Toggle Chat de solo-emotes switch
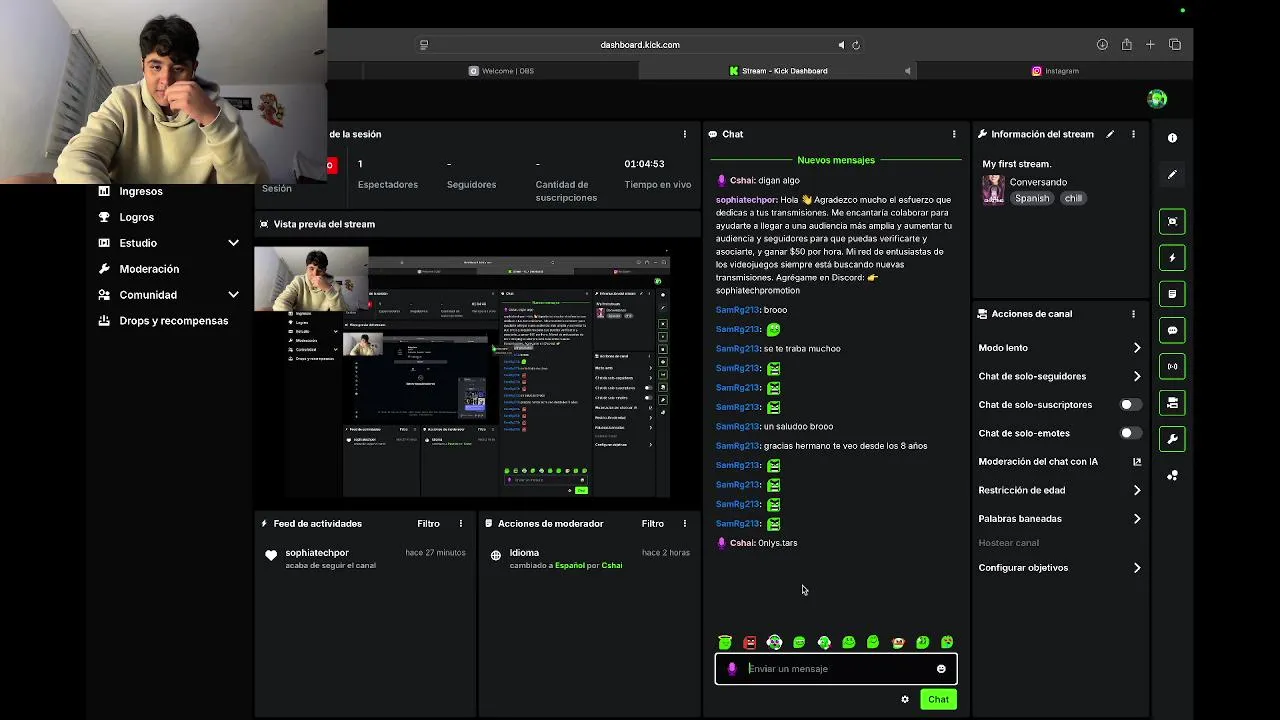 click(1130, 433)
